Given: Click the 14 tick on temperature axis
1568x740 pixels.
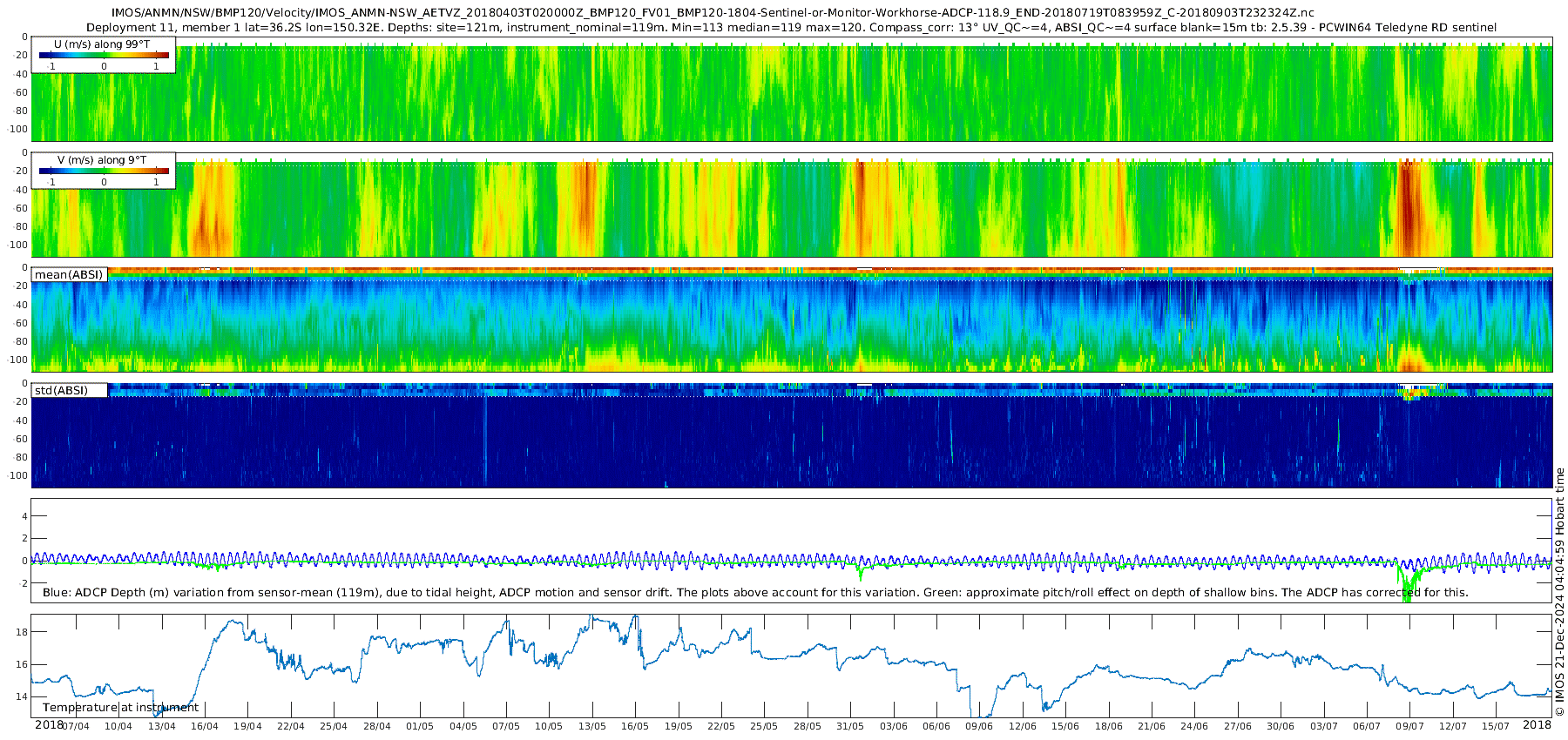Looking at the screenshot, I should point(22,696).
